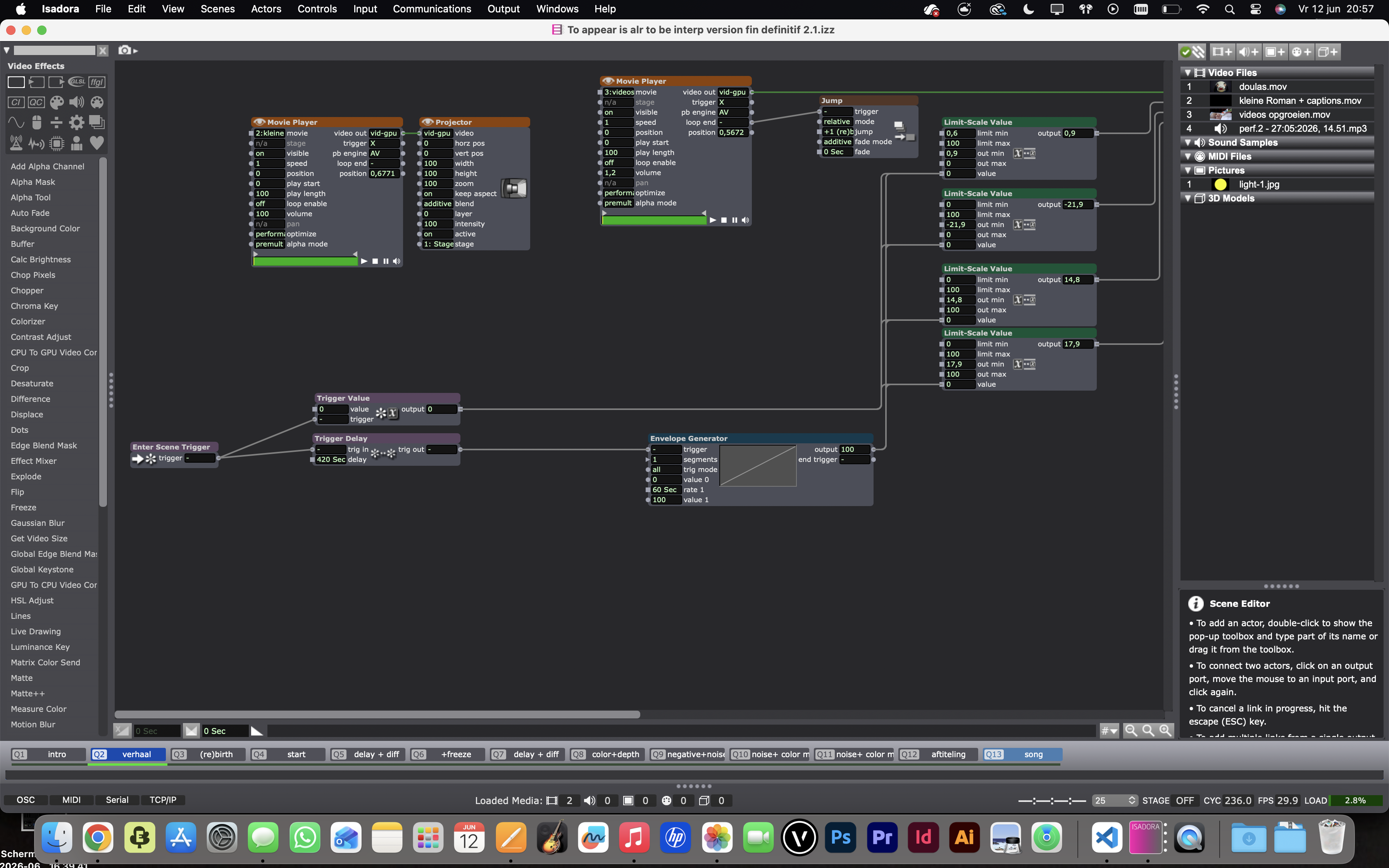The width and height of the screenshot is (1389, 868).
Task: Select the layered squares actor group
Action: pos(97,122)
